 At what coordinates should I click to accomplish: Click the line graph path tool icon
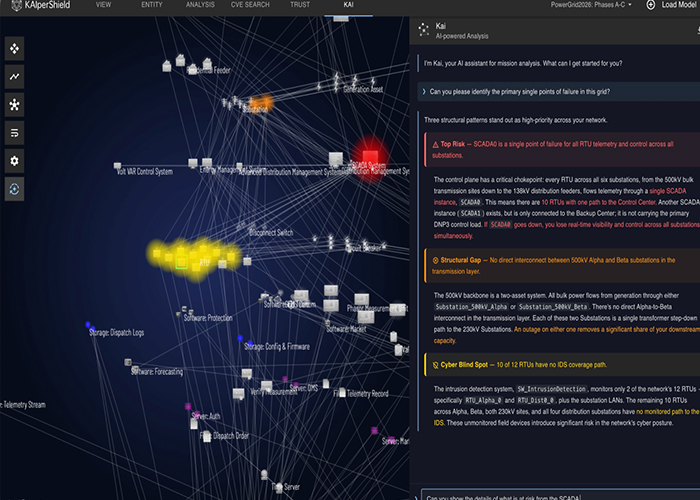click(14, 77)
